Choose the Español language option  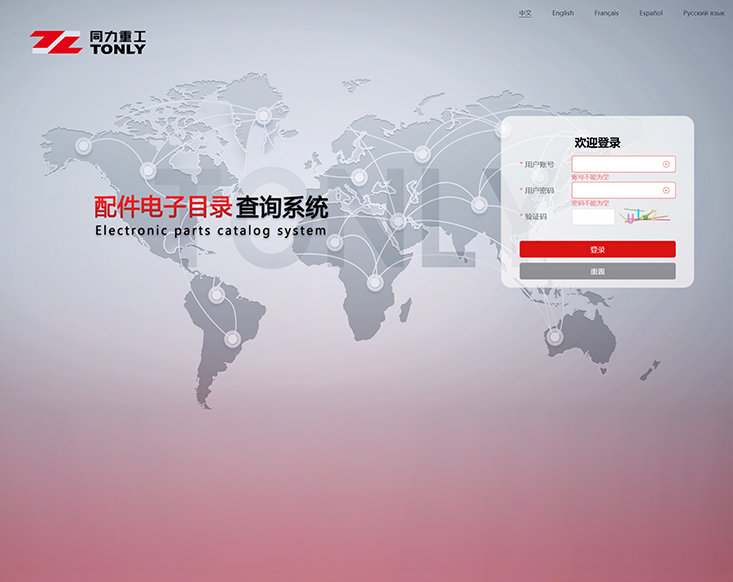tap(651, 13)
